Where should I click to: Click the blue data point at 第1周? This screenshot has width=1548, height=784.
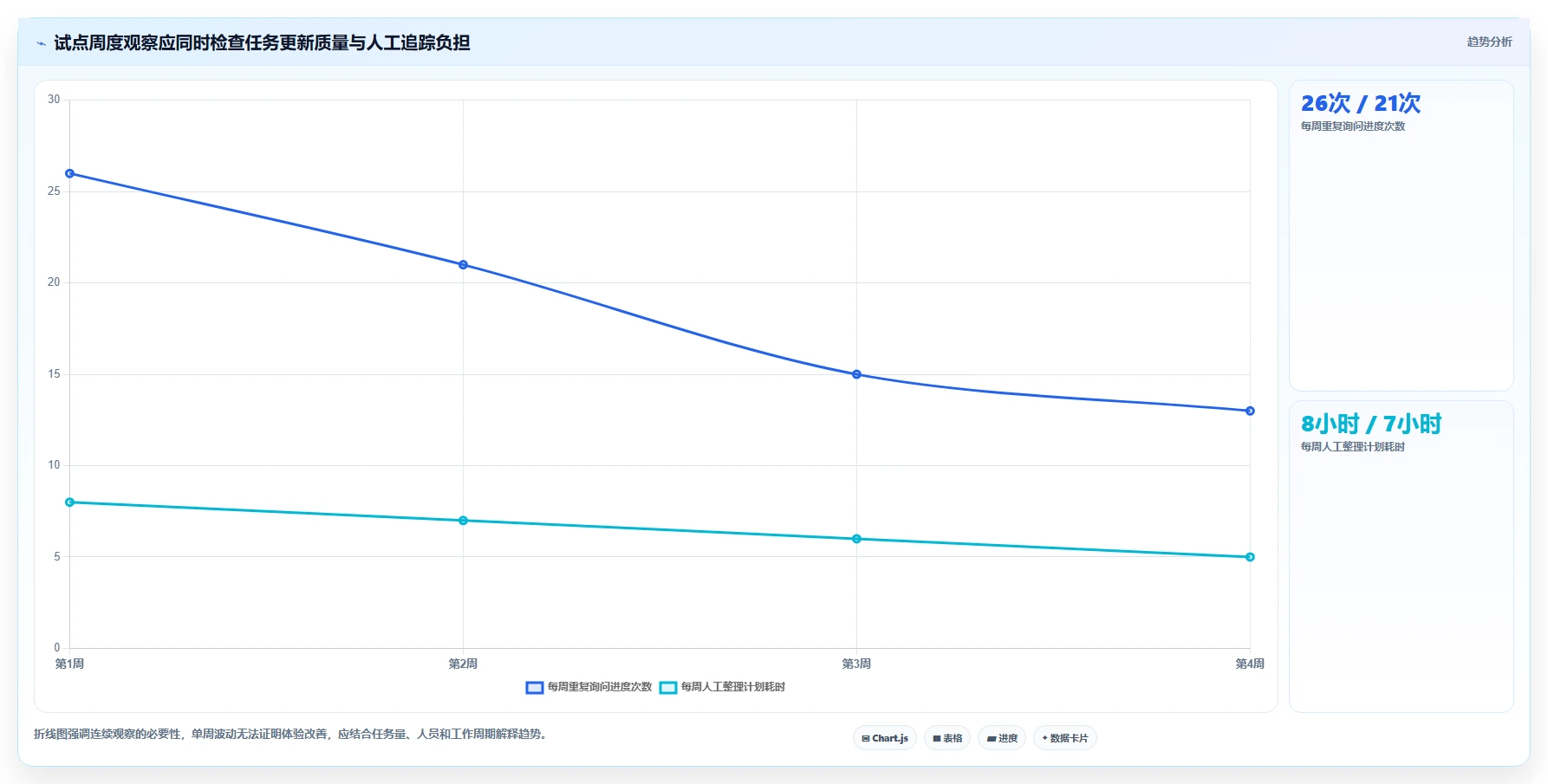[x=70, y=173]
